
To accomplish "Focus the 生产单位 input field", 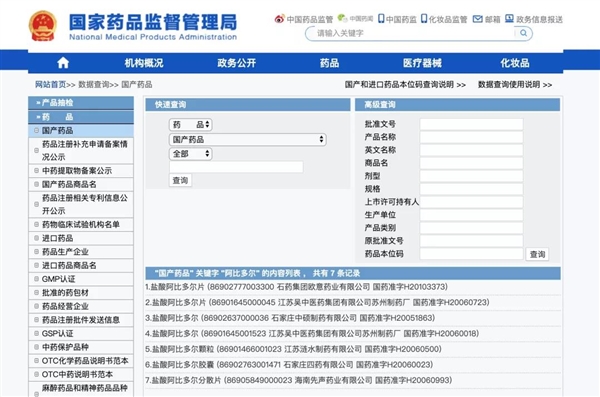I will pyautogui.click(x=471, y=215).
